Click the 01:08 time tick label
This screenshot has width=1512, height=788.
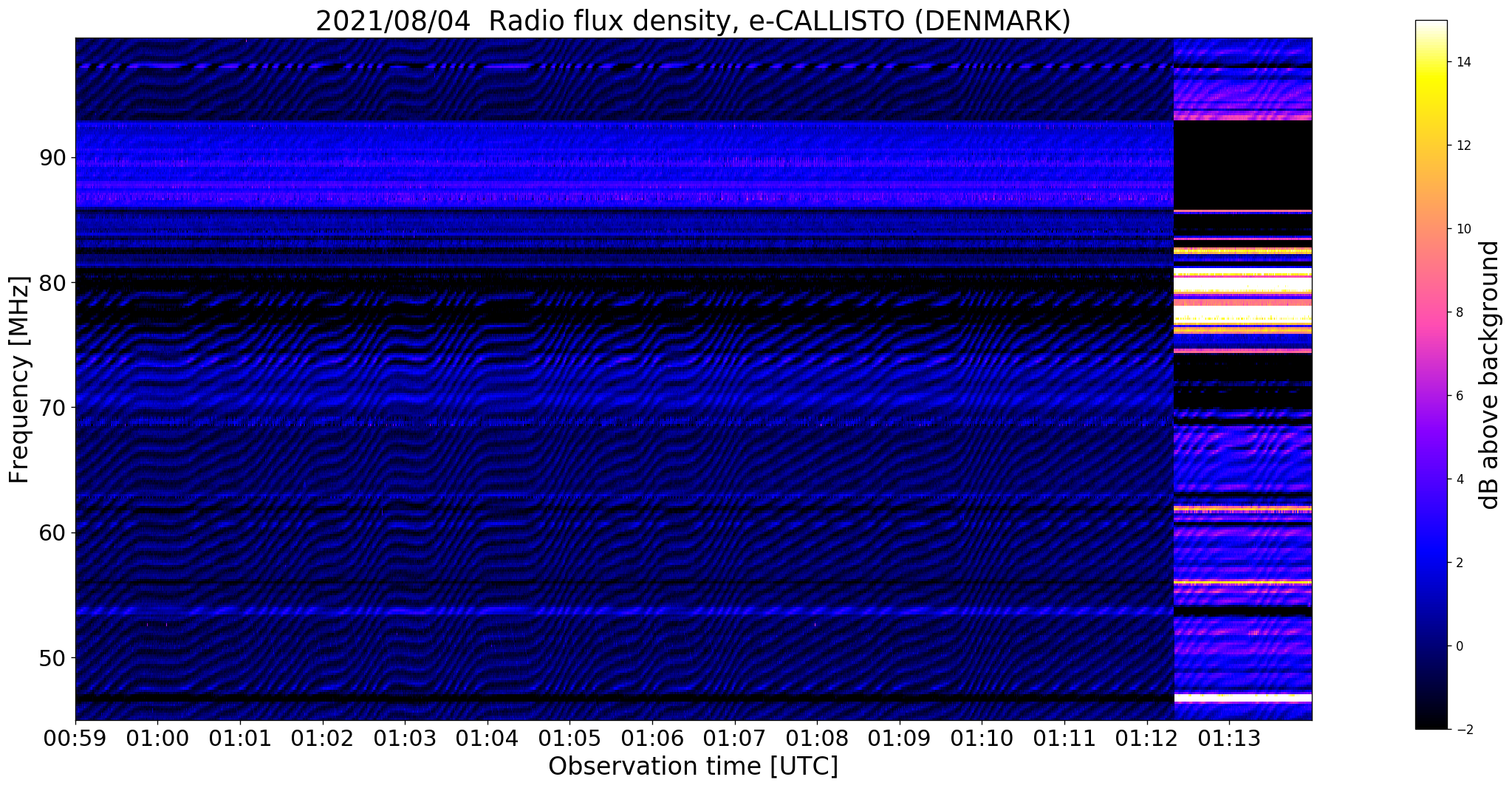(x=817, y=738)
